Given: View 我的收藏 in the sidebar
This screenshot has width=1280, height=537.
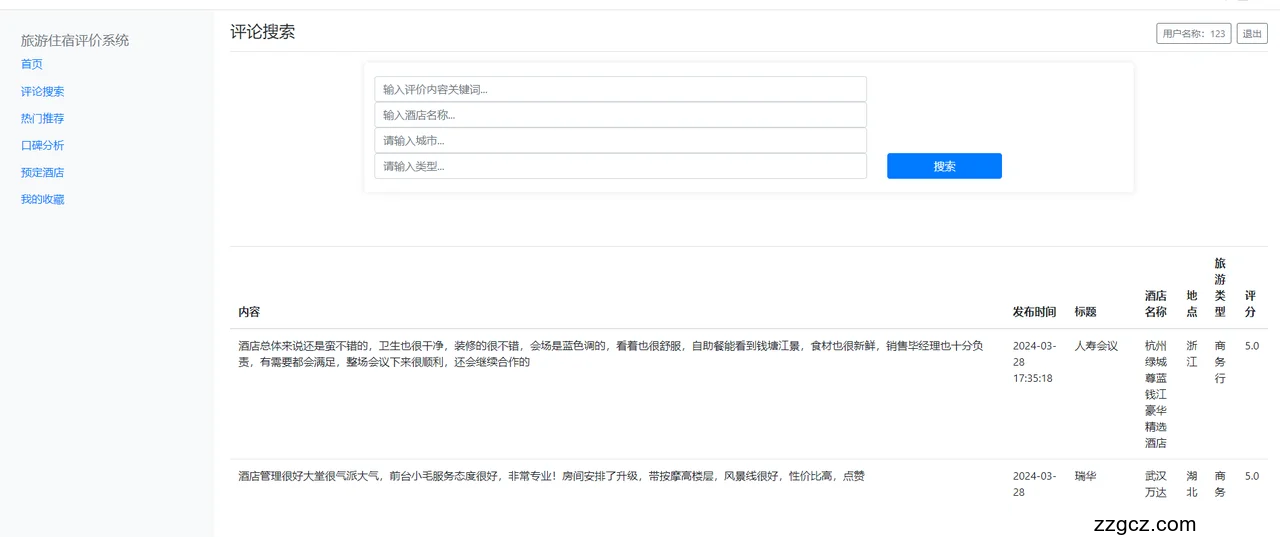Looking at the screenshot, I should [x=42, y=199].
